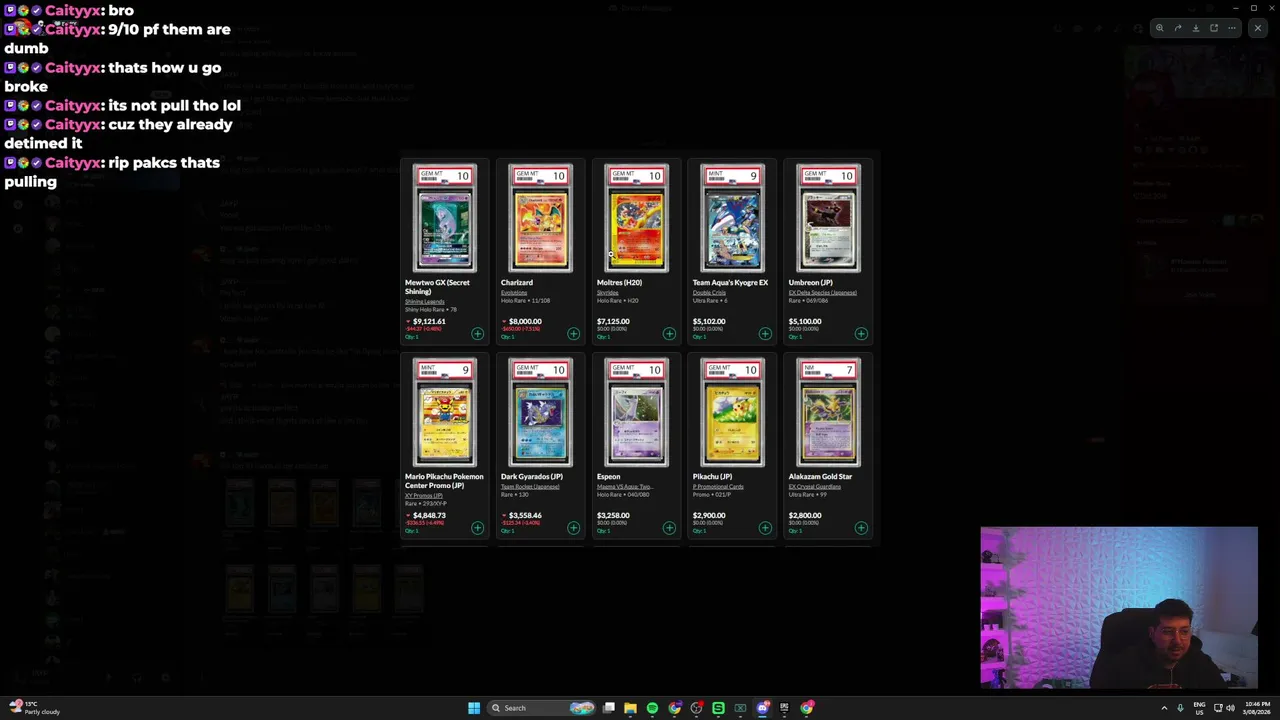Screen dimensions: 1280x720
Task: Click the plus icon on Moltres (H20)
Action: tap(669, 334)
